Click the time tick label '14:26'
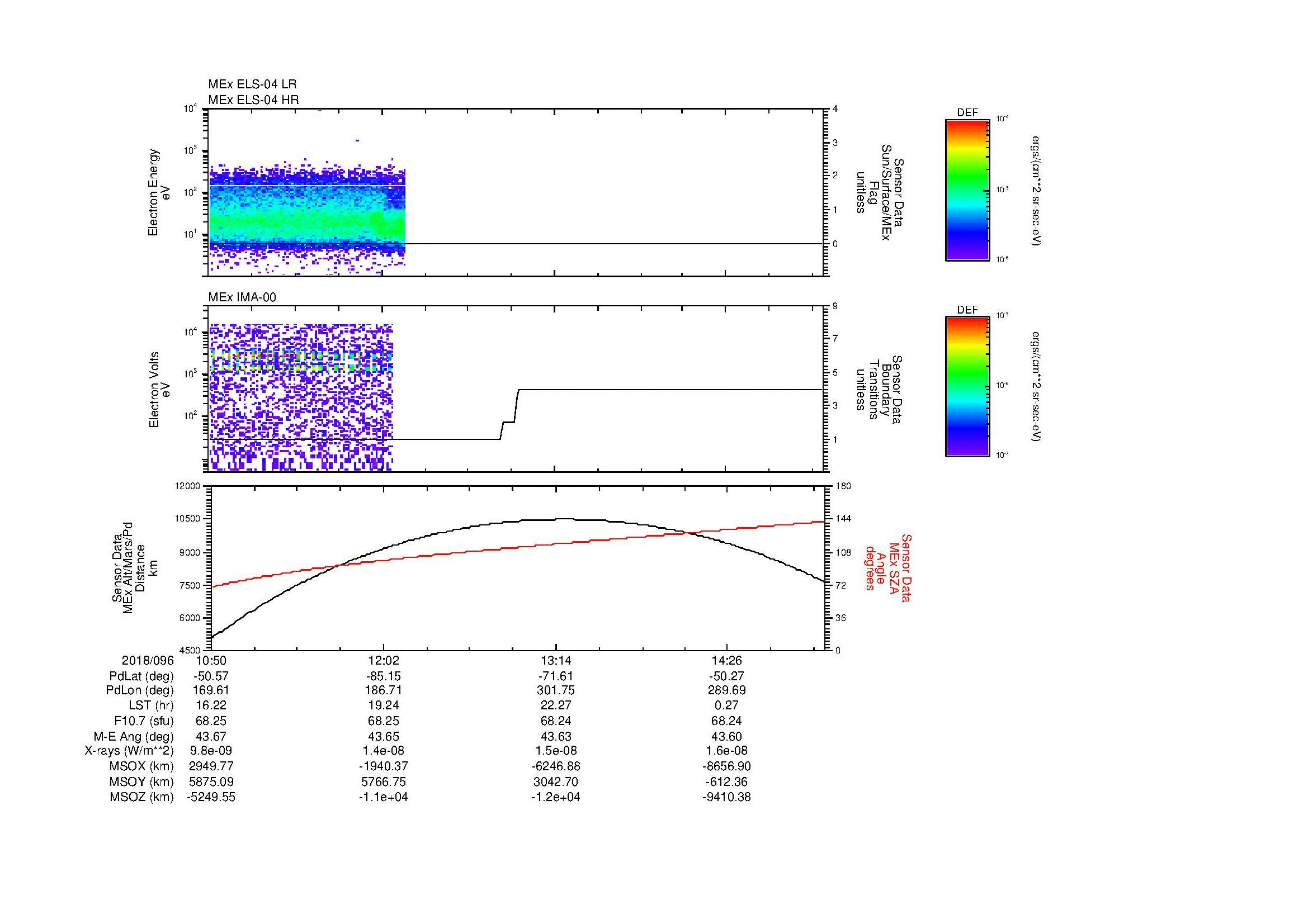 (727, 661)
